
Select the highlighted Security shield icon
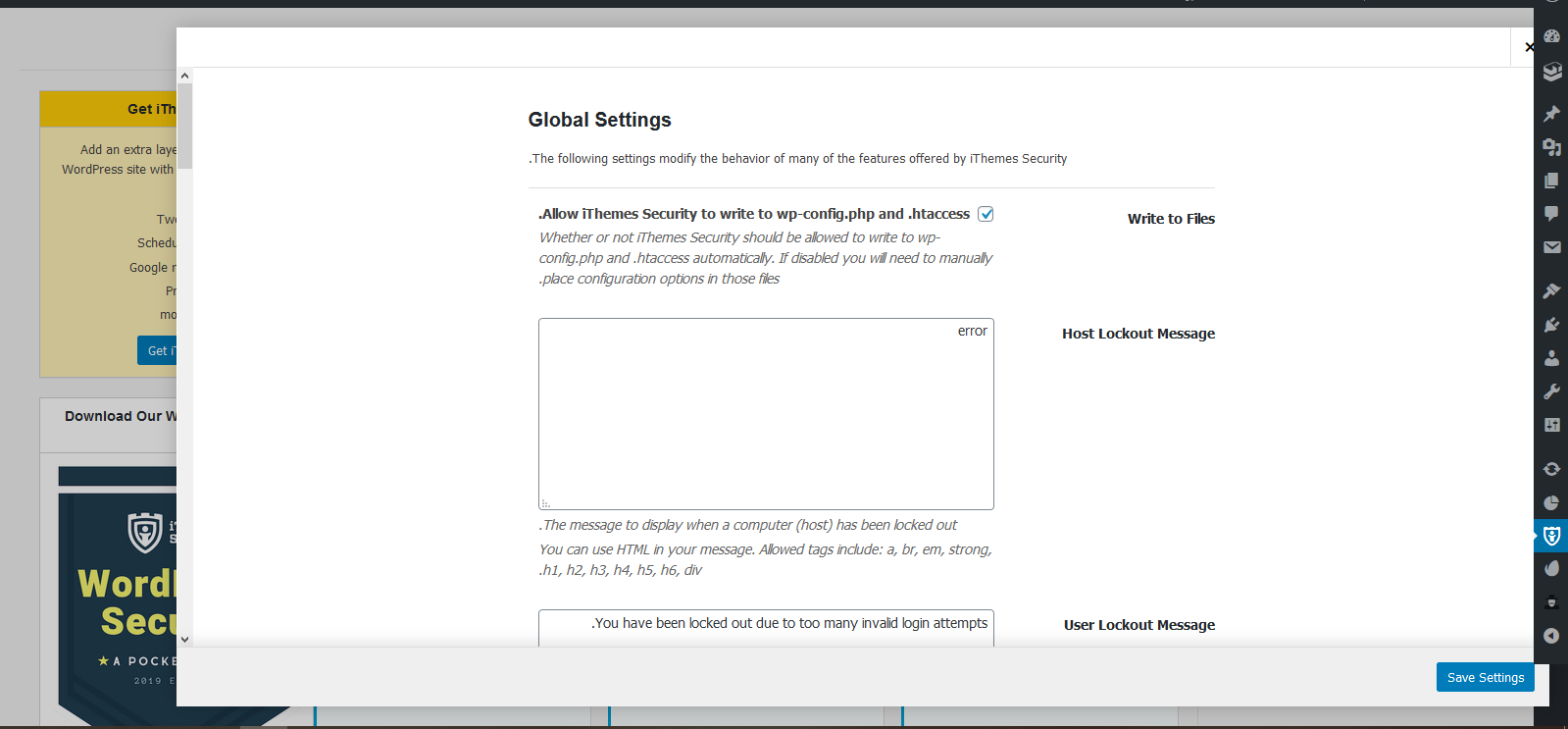(x=1551, y=536)
